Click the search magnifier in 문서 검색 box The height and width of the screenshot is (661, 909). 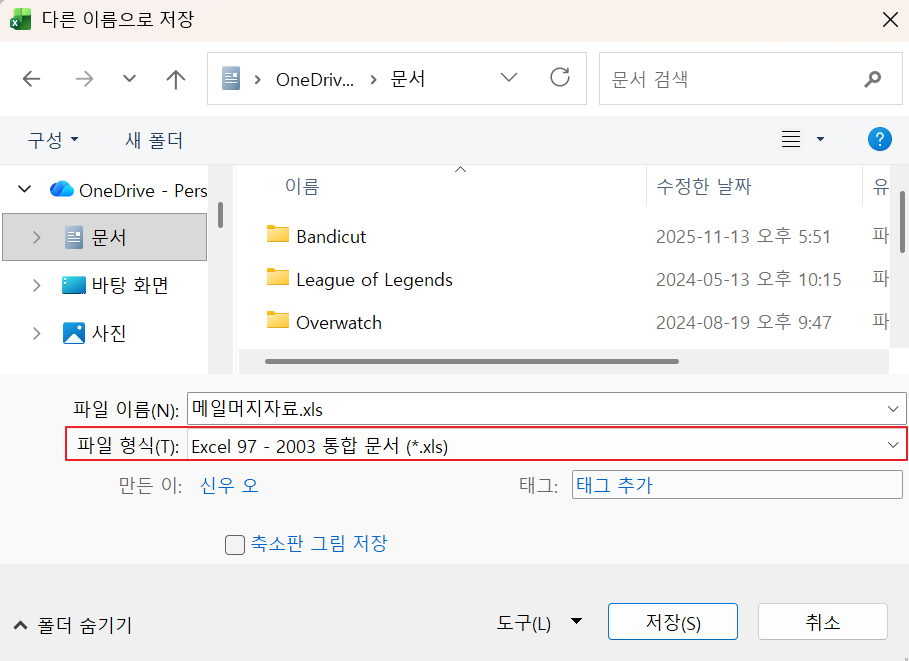pos(872,78)
